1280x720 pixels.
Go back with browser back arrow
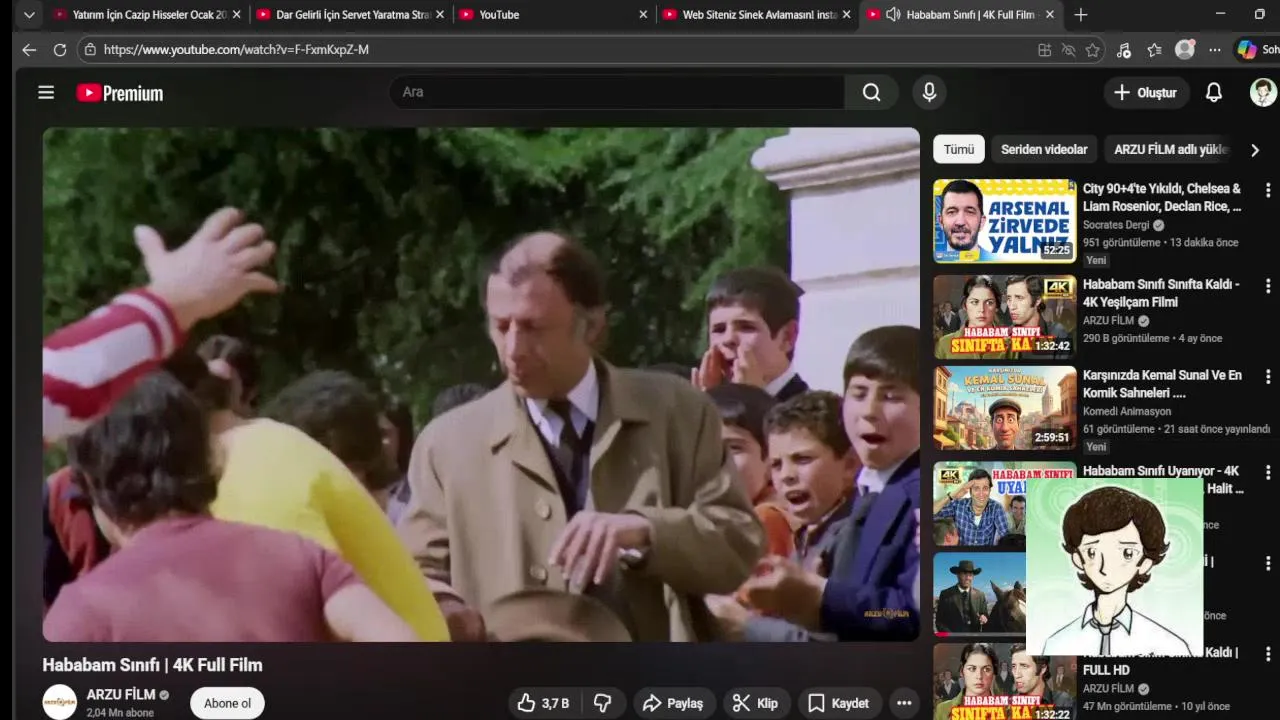(29, 49)
